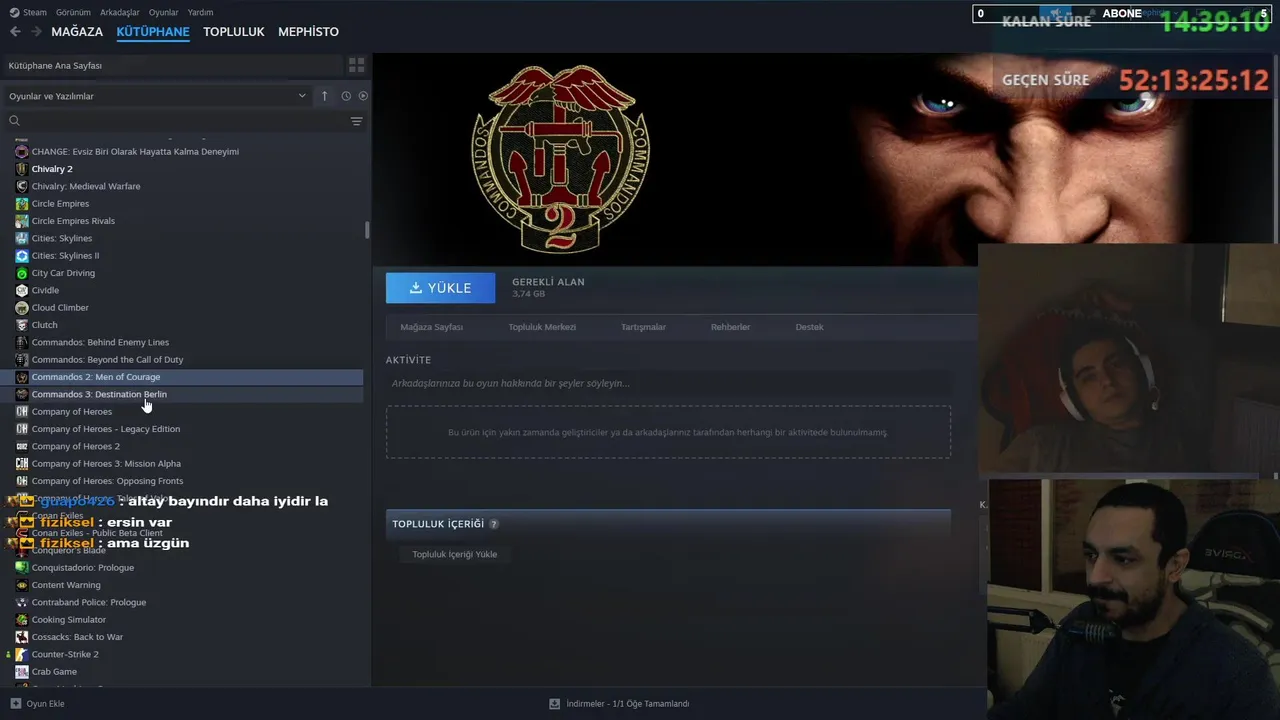Click the Content Warning icon
This screenshot has height=720, width=1280.
coord(22,585)
